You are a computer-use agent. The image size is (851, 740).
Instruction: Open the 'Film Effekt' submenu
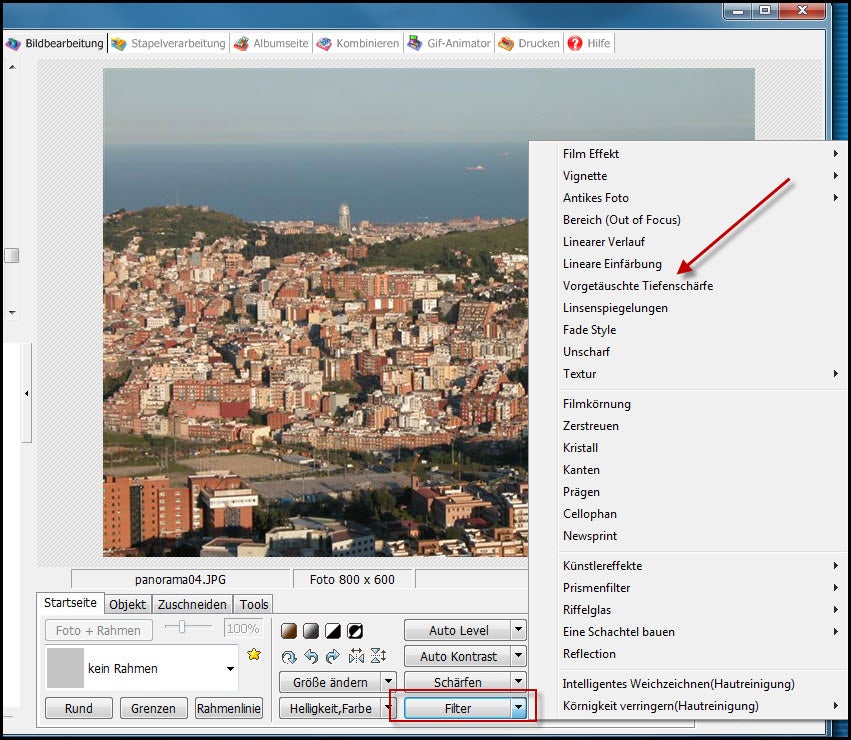click(591, 154)
